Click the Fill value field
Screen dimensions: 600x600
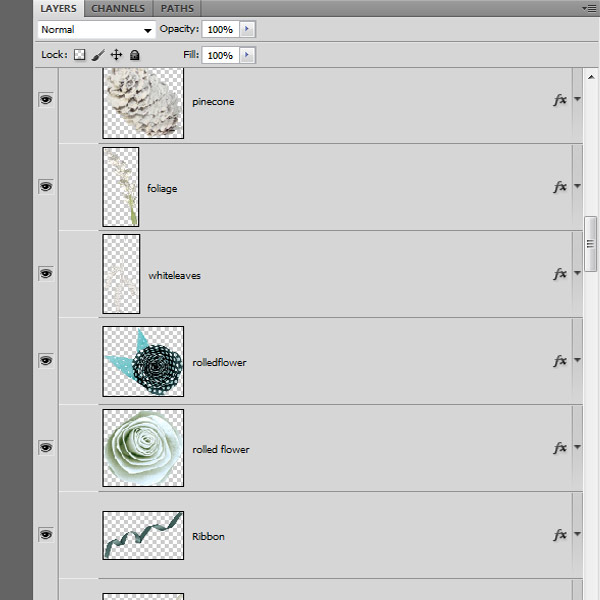point(221,55)
